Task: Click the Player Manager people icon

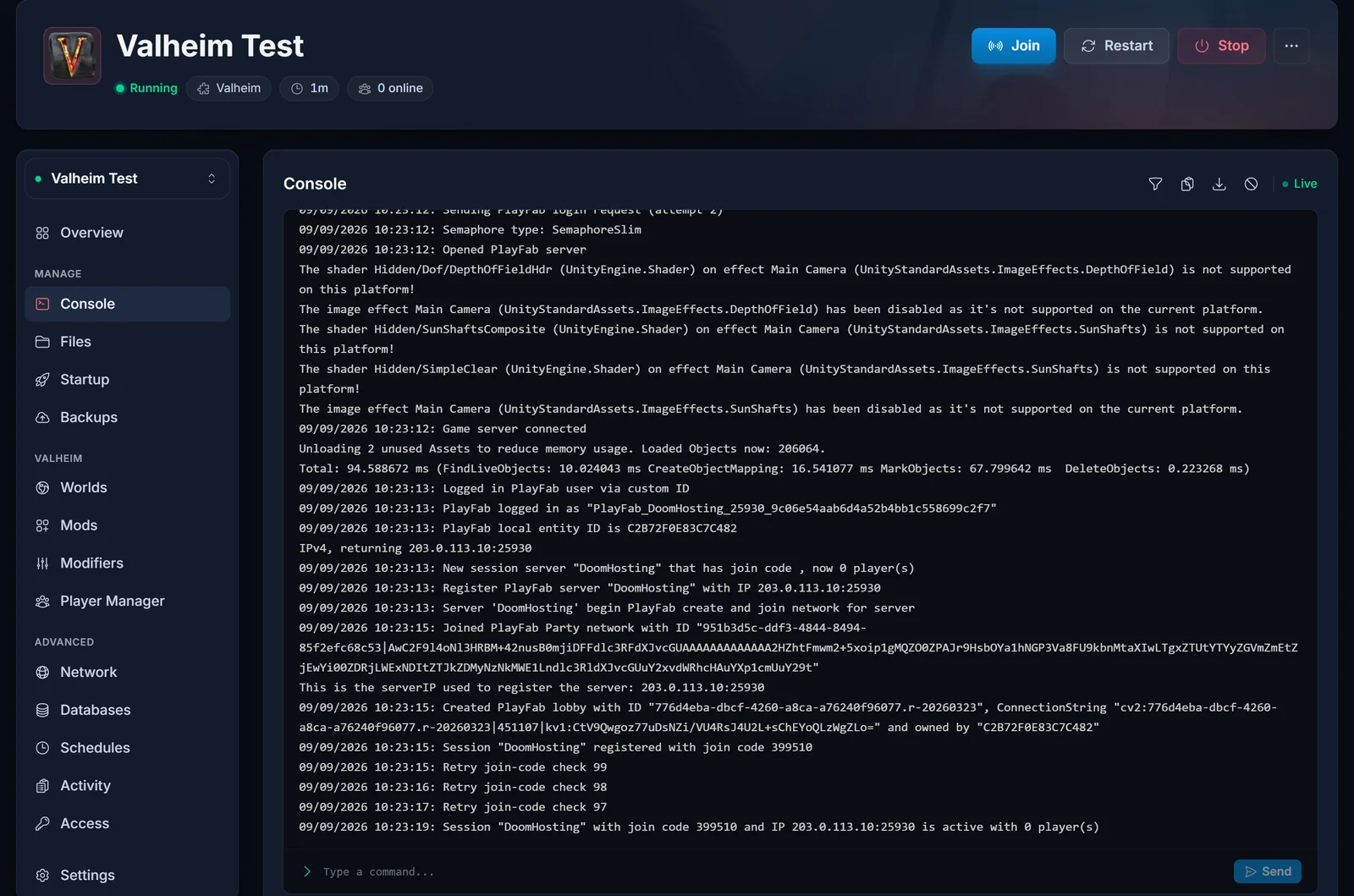Action: (x=42, y=602)
